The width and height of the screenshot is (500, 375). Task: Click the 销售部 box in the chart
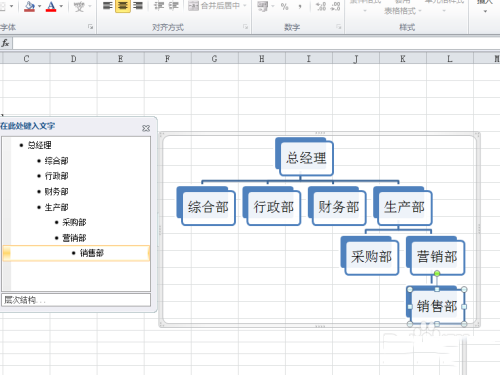pos(437,306)
